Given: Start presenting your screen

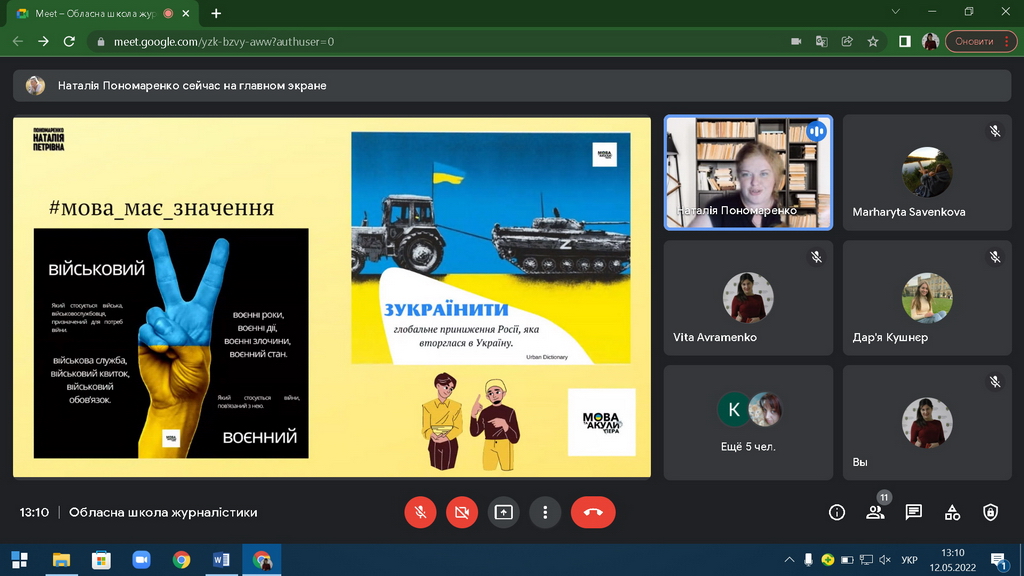Looking at the screenshot, I should (504, 513).
